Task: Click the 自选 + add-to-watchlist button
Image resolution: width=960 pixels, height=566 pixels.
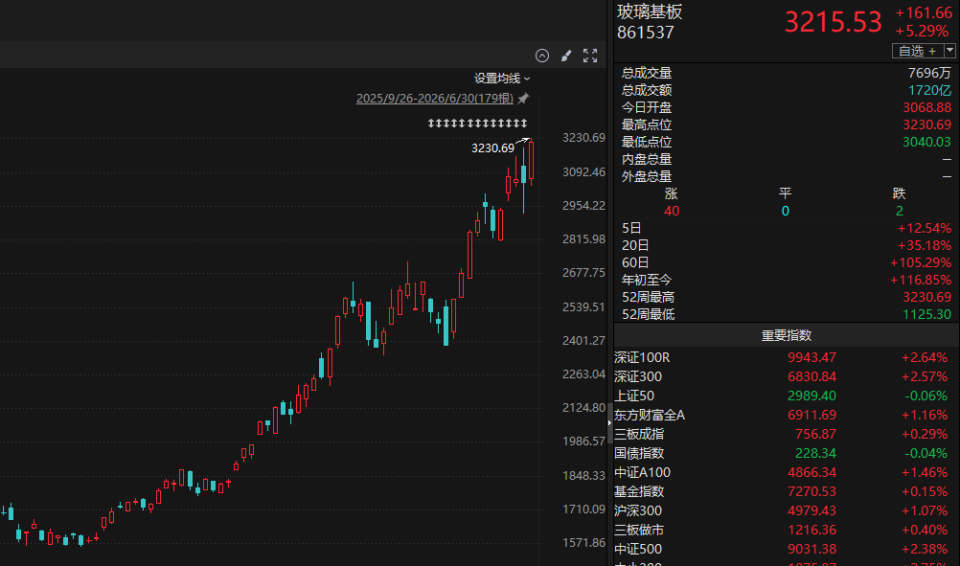Action: pos(917,51)
